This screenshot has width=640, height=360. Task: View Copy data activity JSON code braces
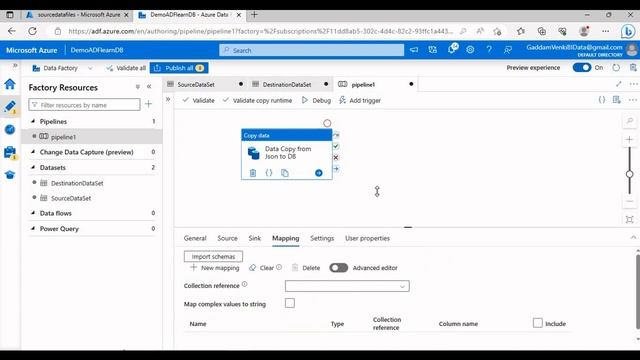[269, 173]
